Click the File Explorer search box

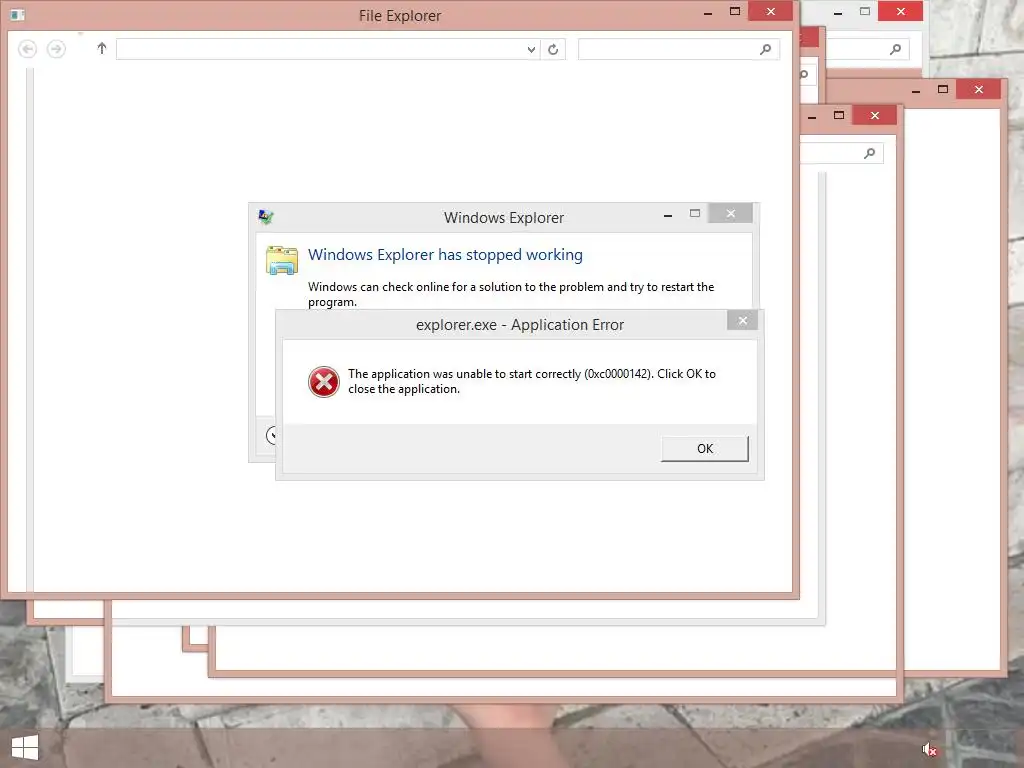coord(679,50)
